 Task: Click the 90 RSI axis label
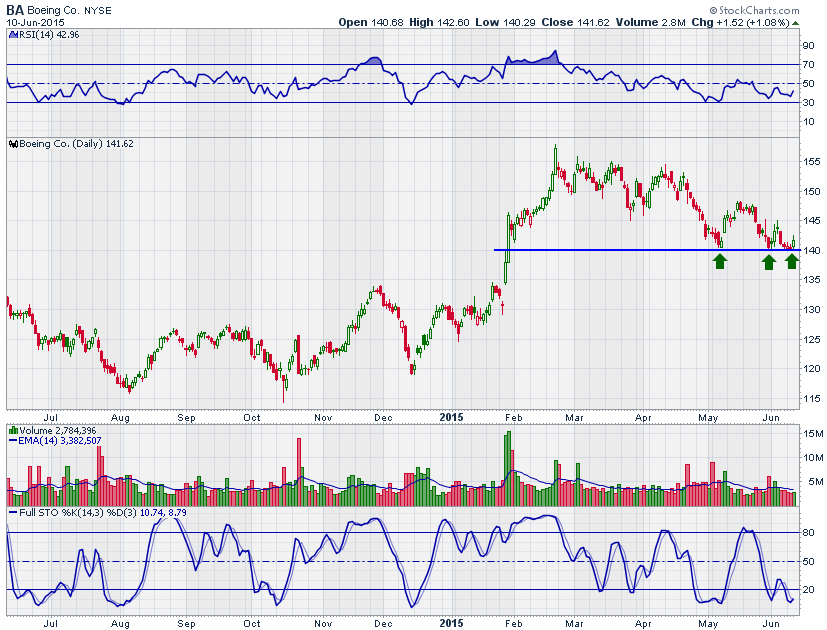tap(808, 46)
